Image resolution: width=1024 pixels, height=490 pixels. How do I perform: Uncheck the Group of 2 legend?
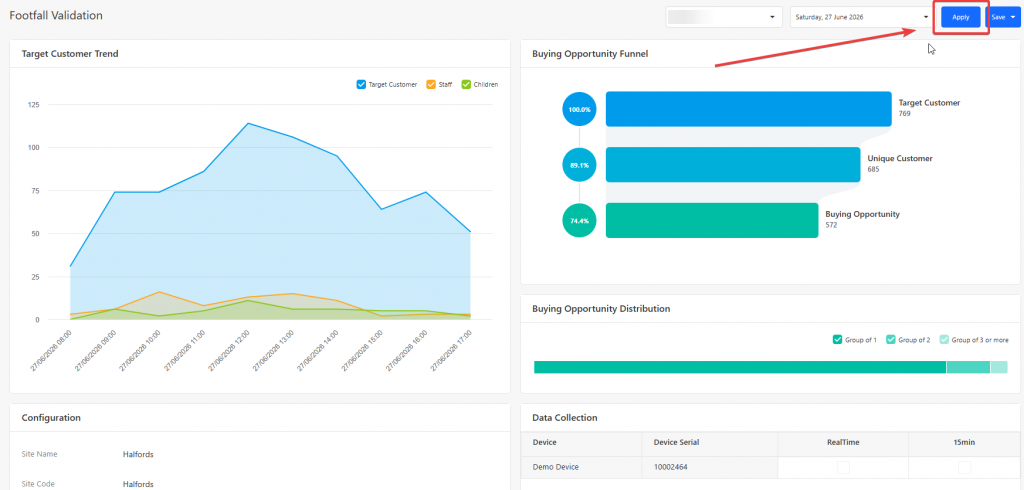(891, 340)
